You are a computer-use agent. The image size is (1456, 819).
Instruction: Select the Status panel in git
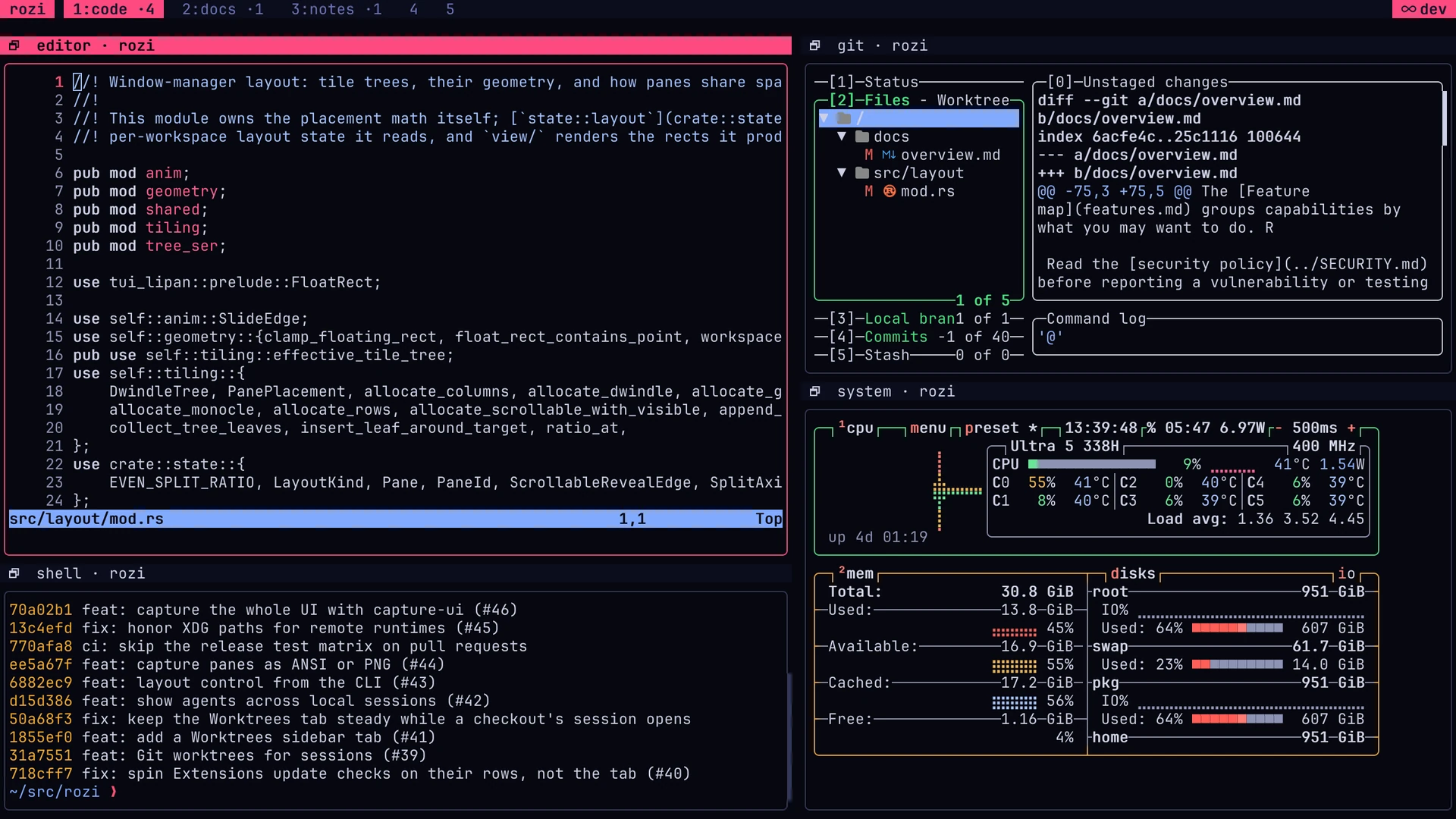(919, 82)
